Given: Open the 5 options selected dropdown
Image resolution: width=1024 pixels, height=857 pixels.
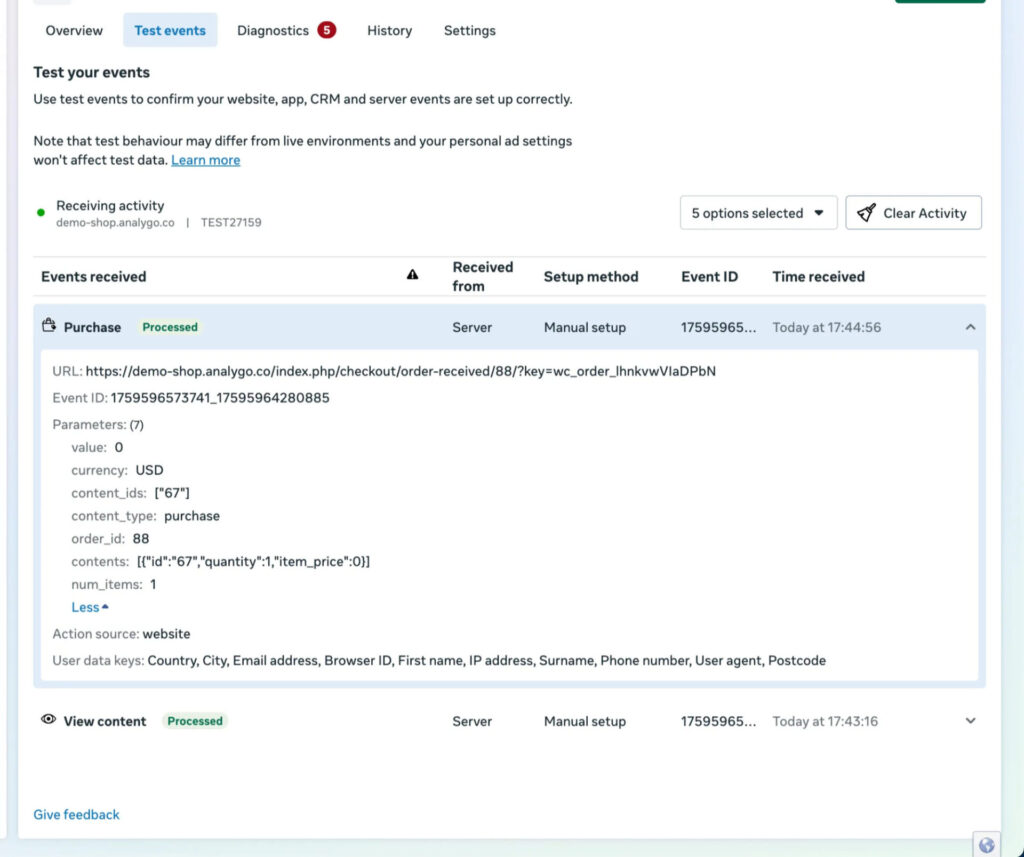Looking at the screenshot, I should (x=758, y=213).
